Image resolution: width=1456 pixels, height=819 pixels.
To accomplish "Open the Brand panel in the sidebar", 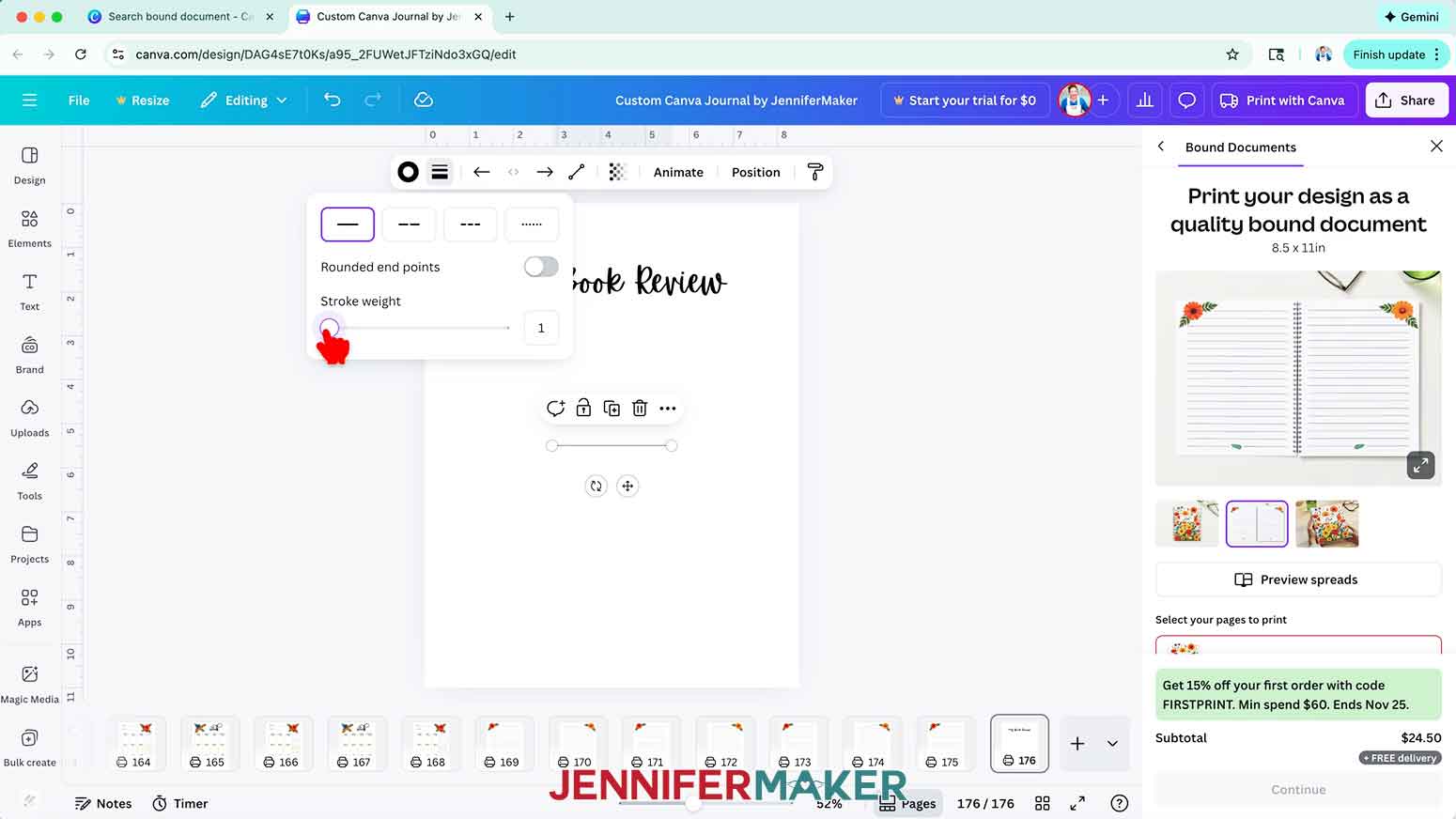I will [x=30, y=354].
